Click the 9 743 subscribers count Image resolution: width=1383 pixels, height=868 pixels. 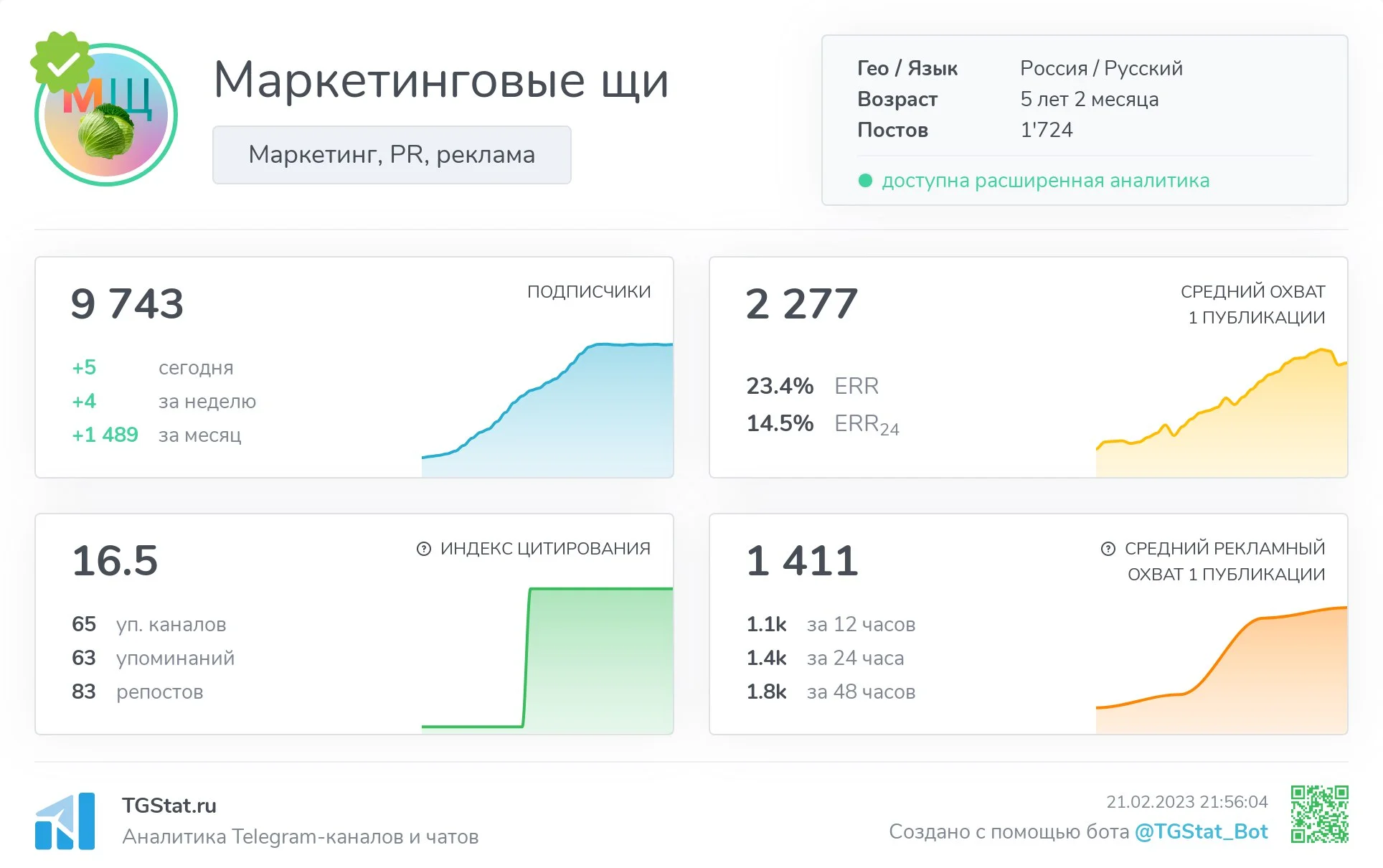click(x=127, y=303)
